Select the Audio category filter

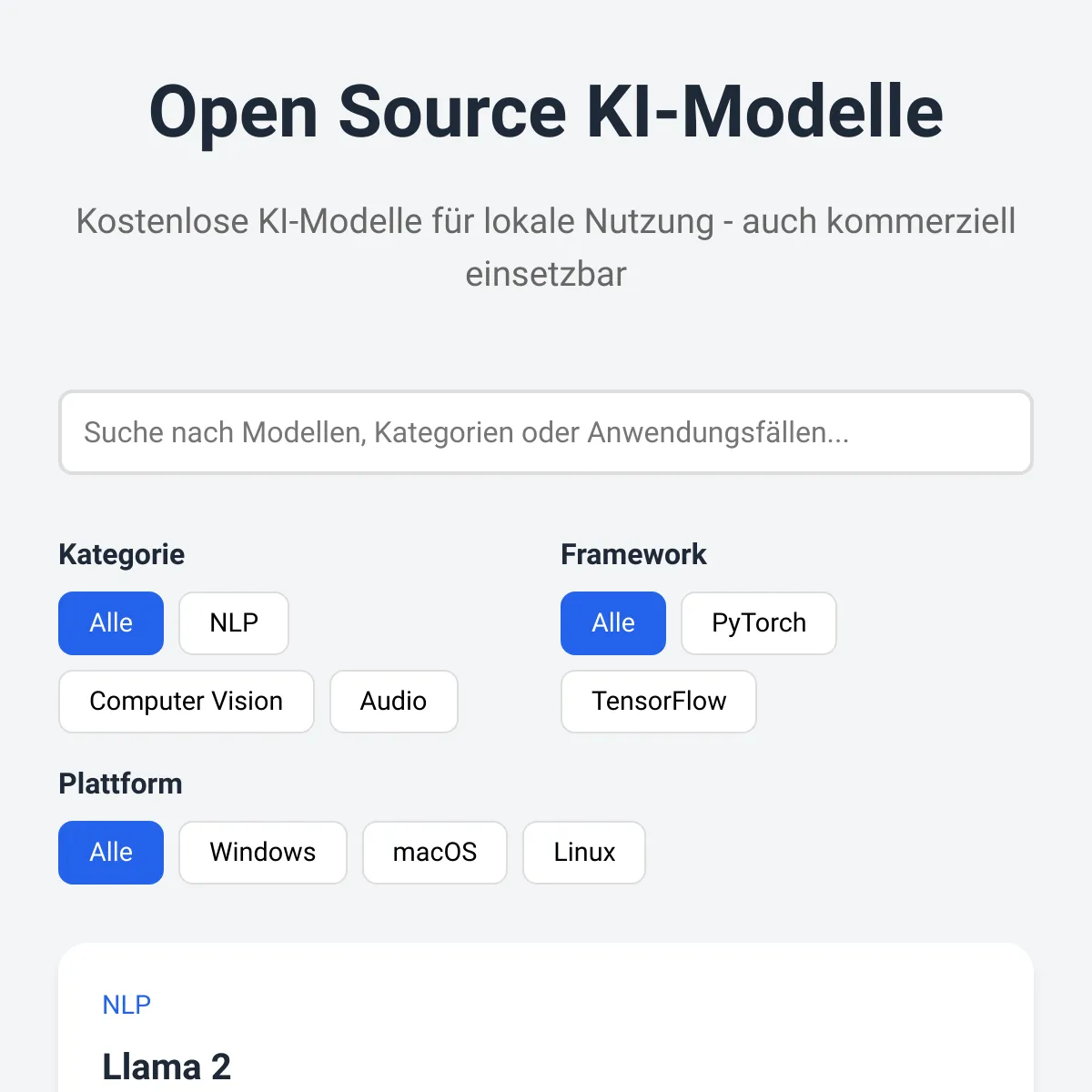tap(394, 702)
